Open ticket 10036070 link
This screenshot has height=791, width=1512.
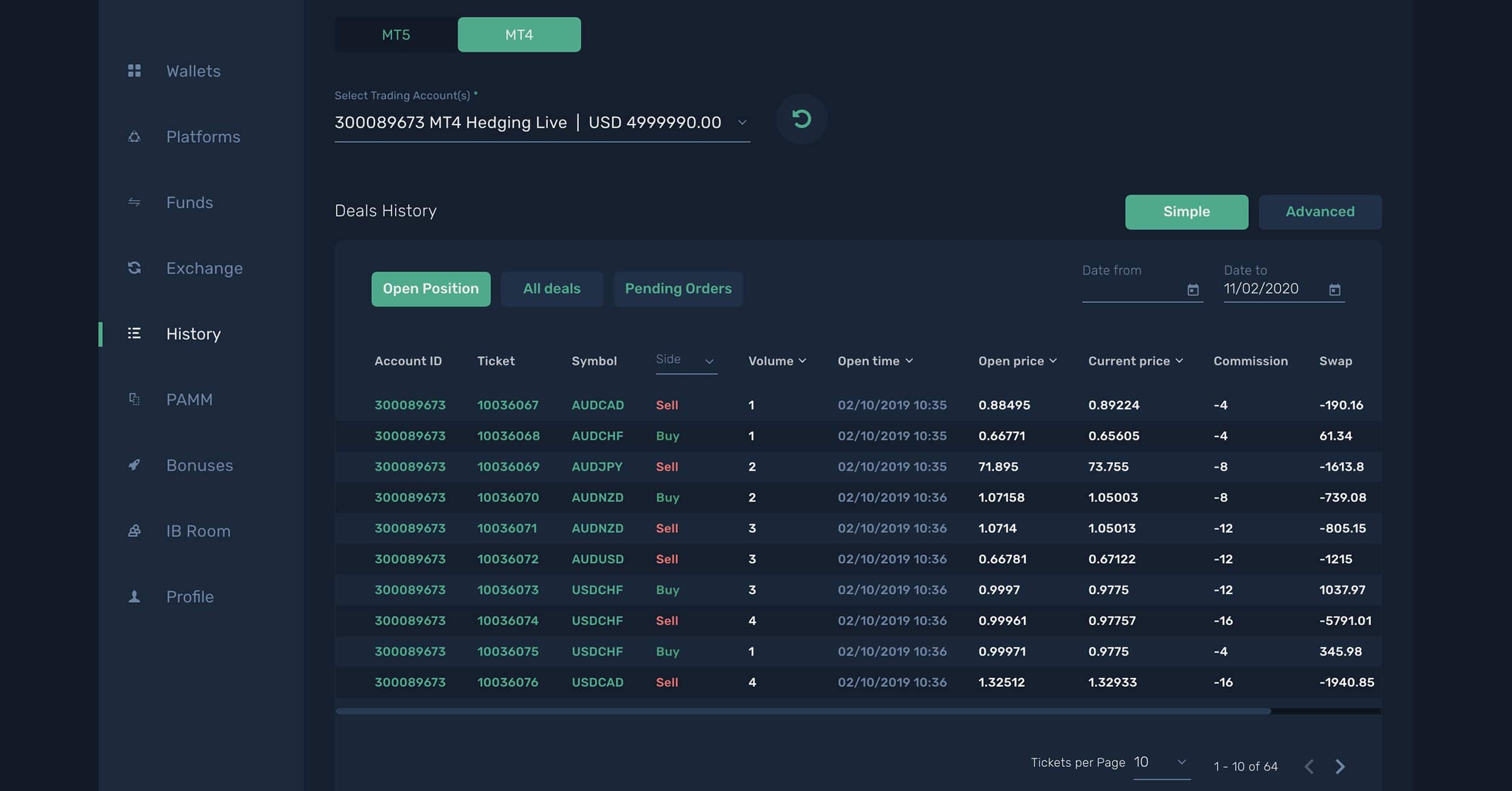(x=507, y=497)
